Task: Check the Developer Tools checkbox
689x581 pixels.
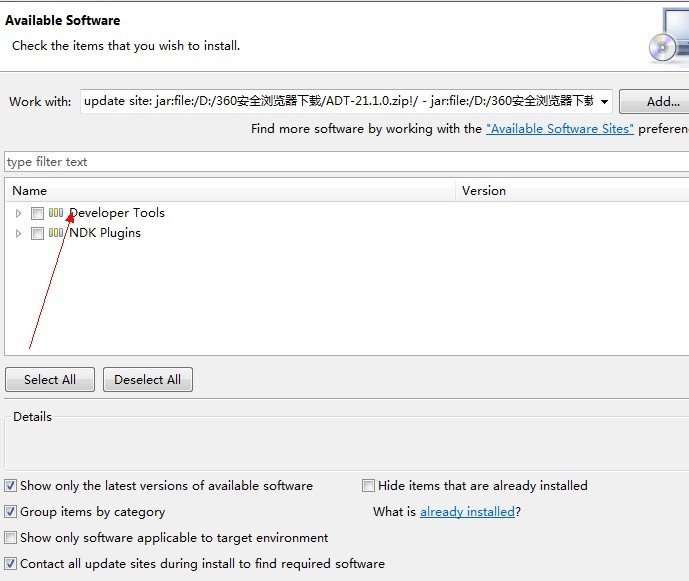Action: [x=37, y=213]
